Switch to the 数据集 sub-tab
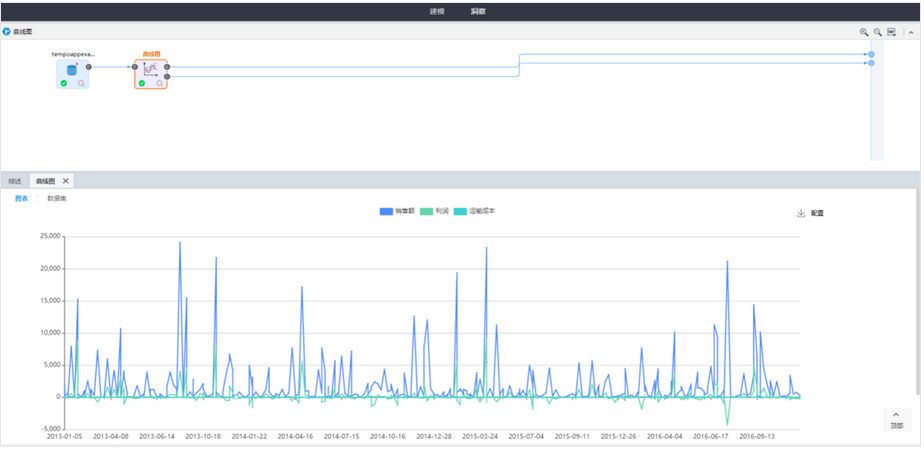Screen dimensions: 924x450 [57, 198]
